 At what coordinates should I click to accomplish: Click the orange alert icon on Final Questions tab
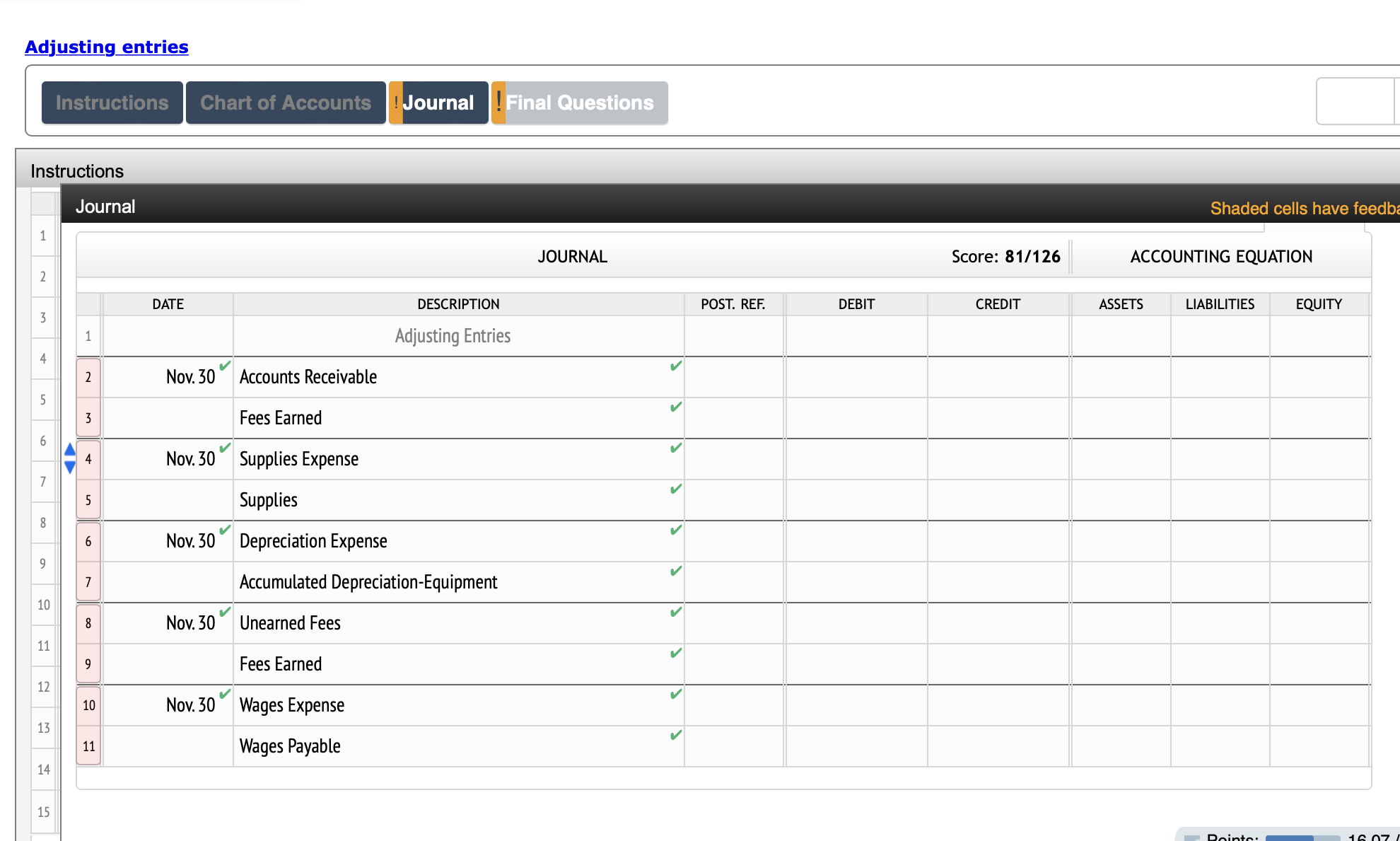[x=498, y=103]
